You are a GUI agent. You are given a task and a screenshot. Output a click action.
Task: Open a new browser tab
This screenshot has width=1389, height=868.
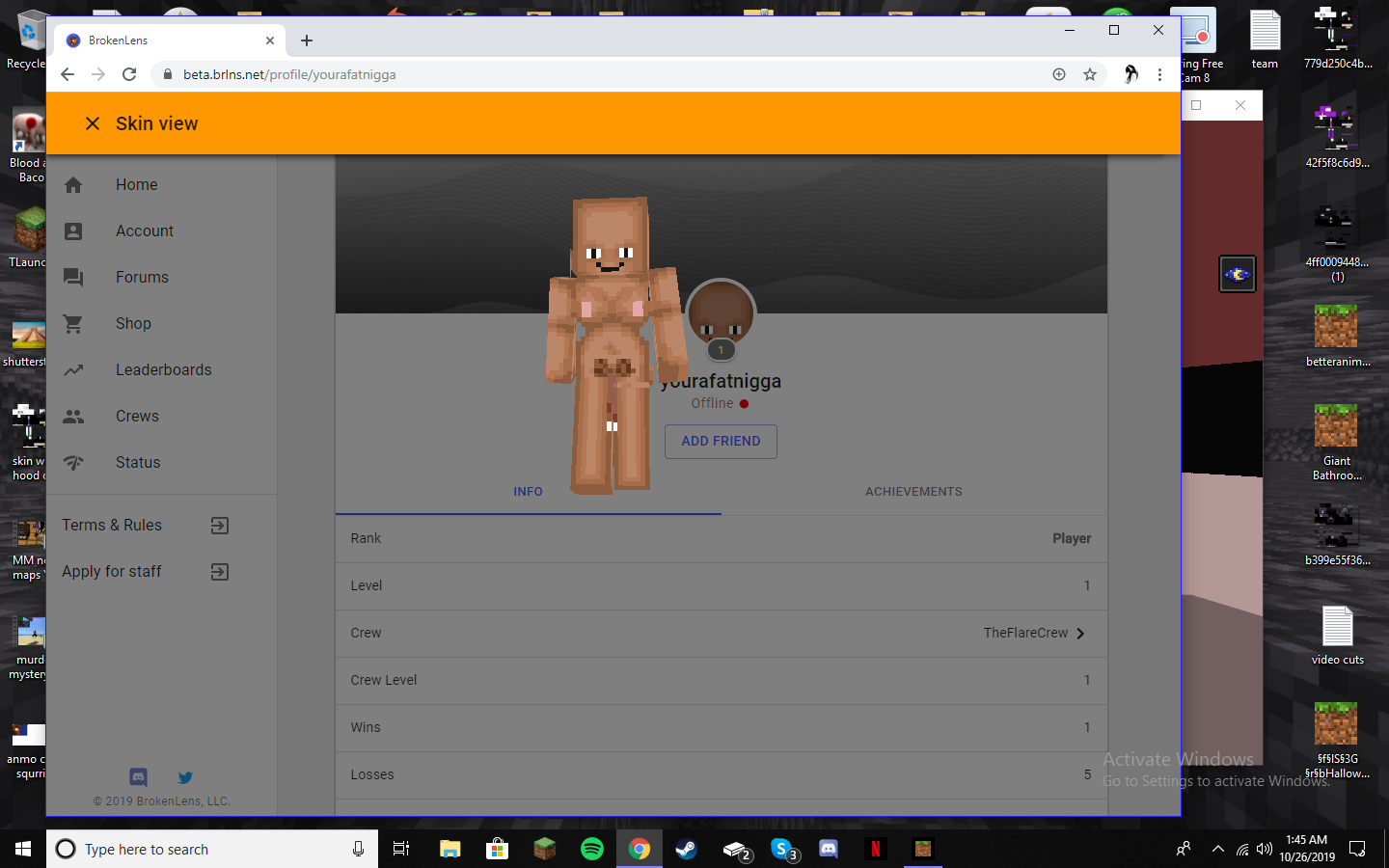pos(307,41)
